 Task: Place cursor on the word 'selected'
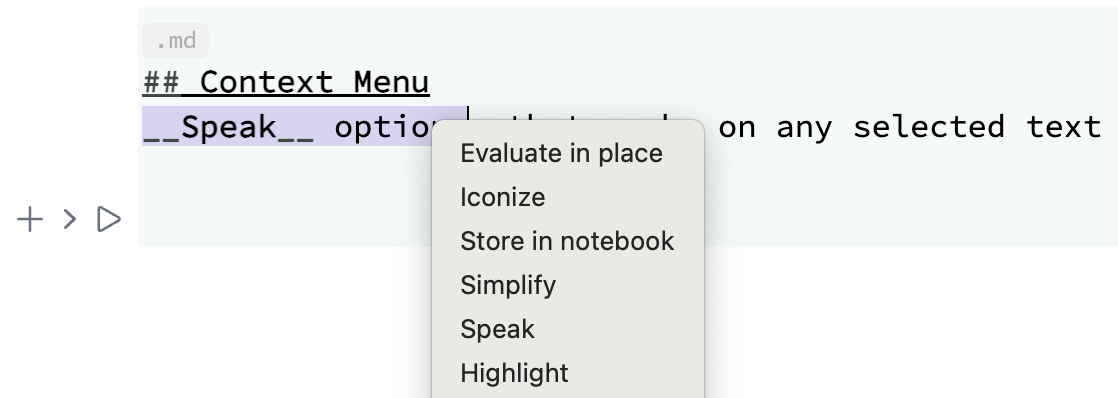[928, 127]
